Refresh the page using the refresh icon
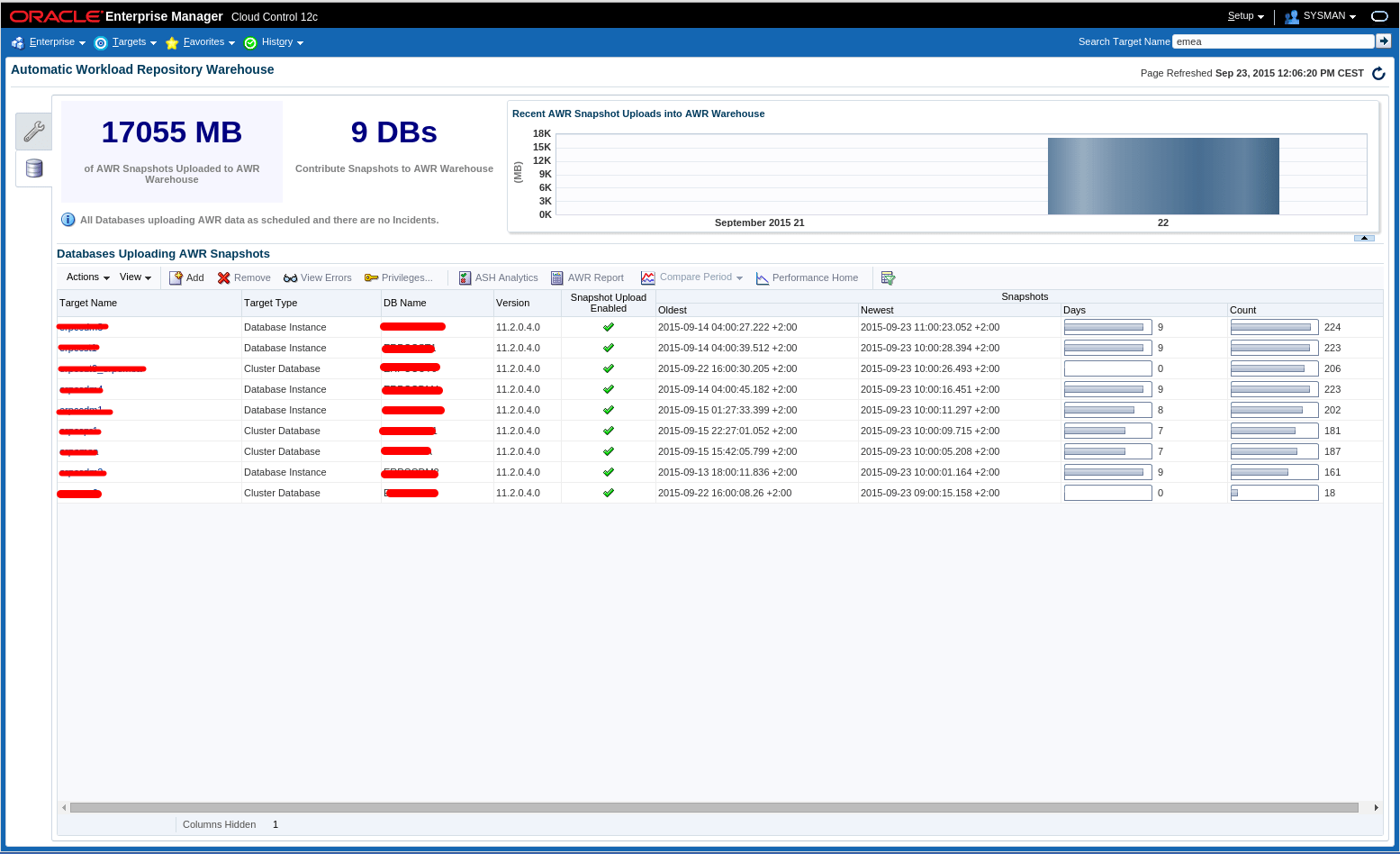This screenshot has width=1400, height=854. [x=1378, y=73]
